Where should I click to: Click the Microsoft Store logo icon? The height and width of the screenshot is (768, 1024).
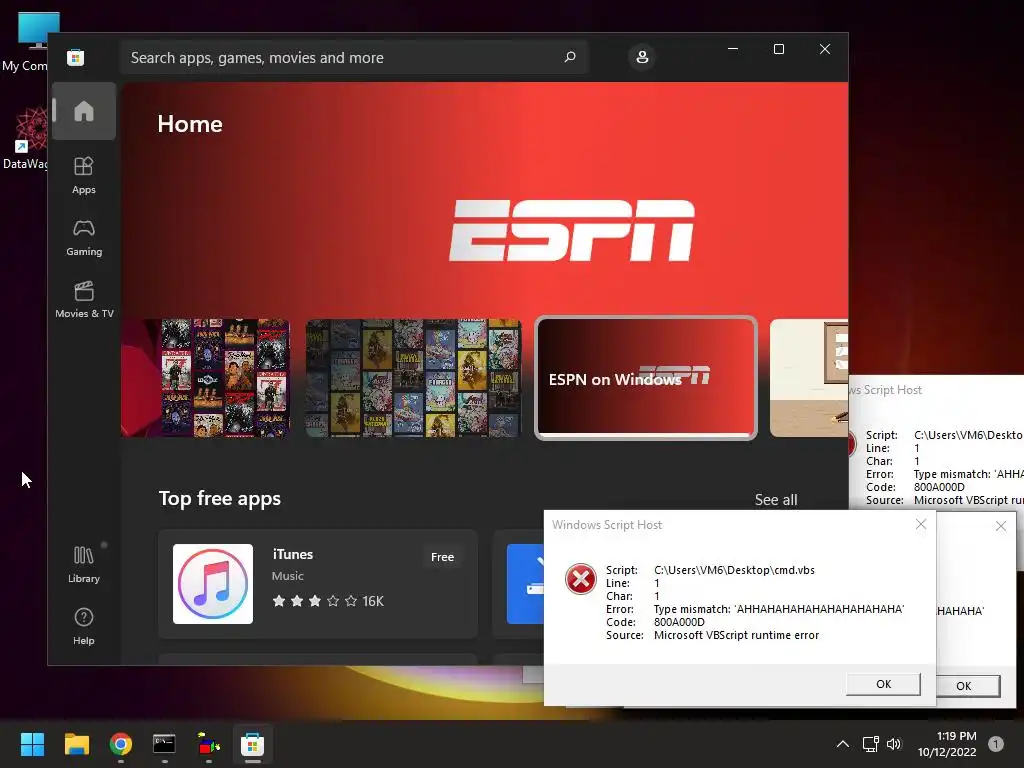click(x=75, y=57)
